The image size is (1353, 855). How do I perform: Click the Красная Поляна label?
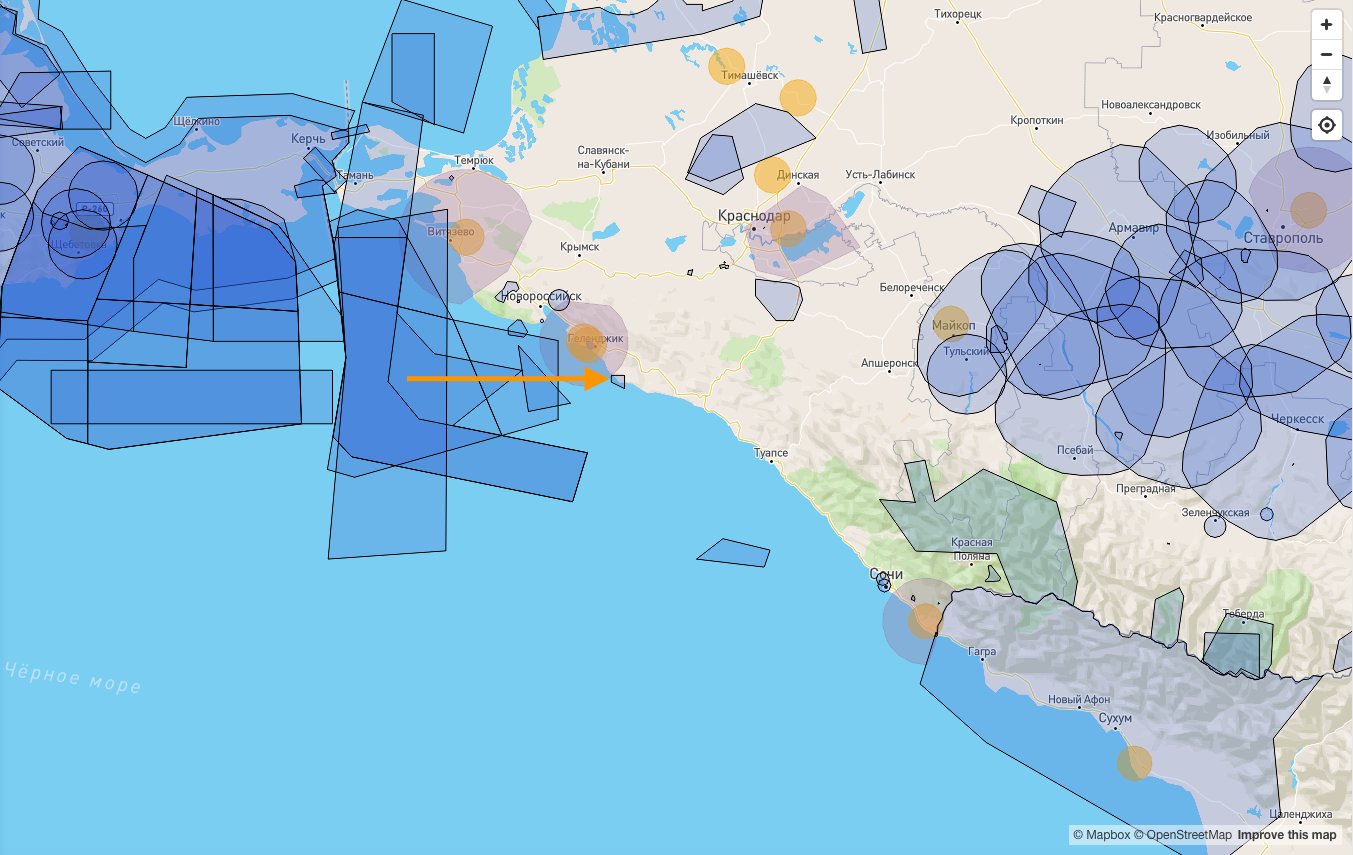click(971, 549)
